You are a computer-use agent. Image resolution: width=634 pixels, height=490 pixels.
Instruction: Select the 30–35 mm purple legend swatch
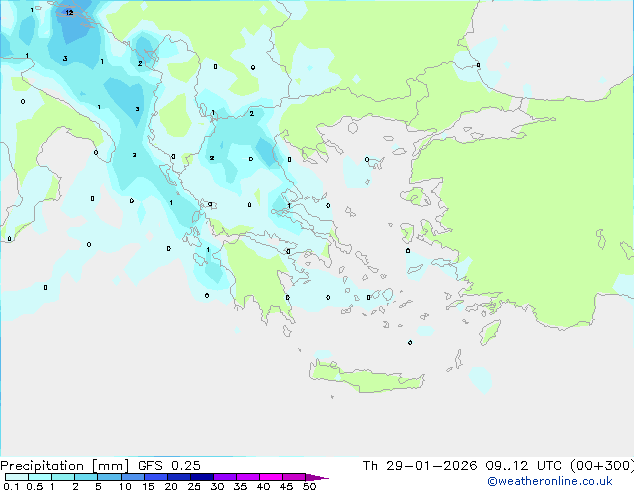[x=225, y=477]
